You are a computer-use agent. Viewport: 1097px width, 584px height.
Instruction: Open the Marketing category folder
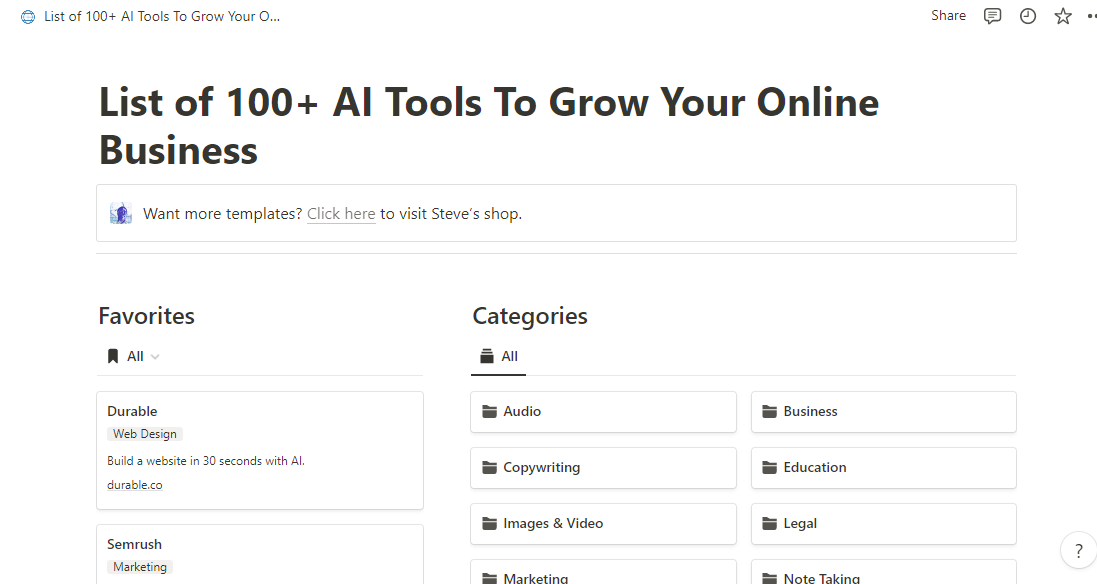(x=603, y=572)
